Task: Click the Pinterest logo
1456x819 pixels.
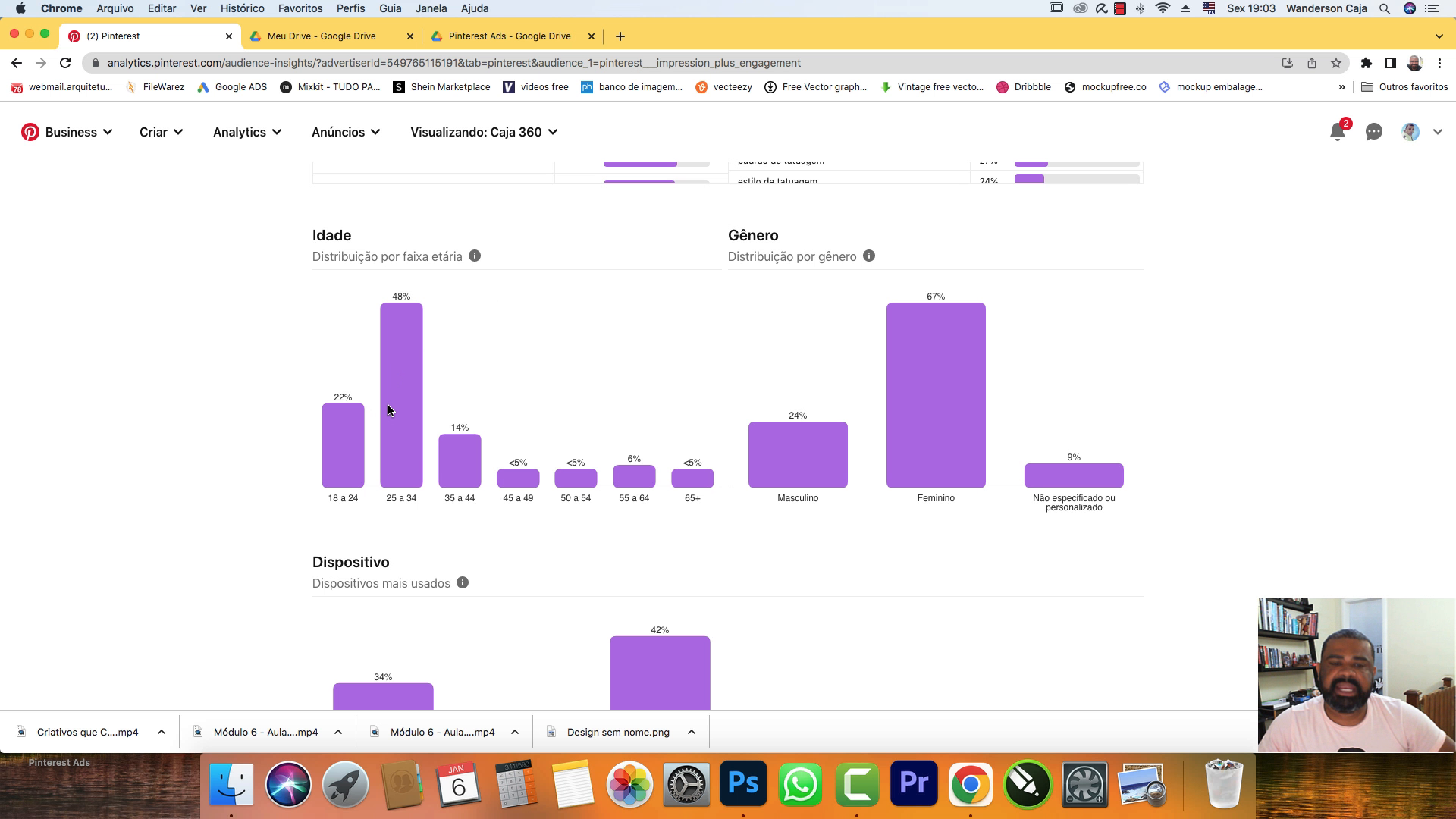Action: click(x=30, y=131)
